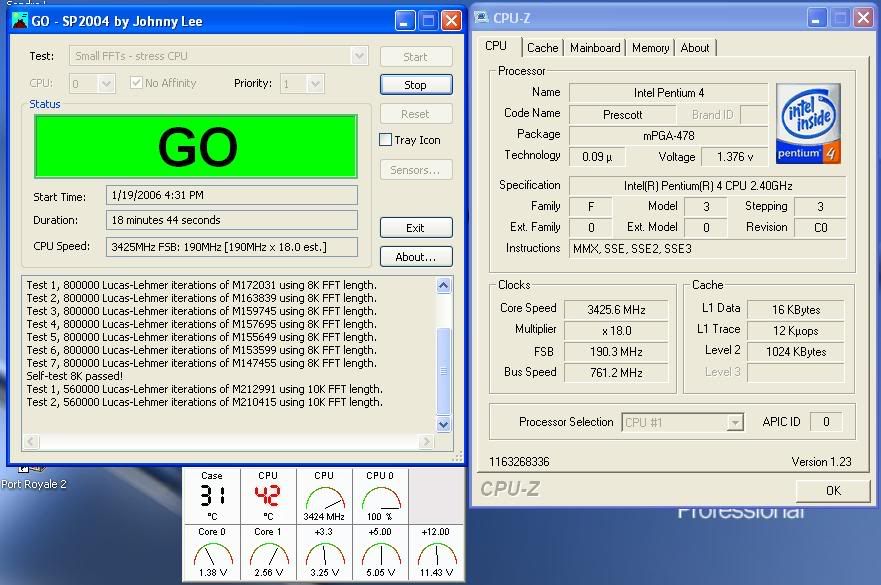Minimize the SP2004 window
This screenshot has width=881, height=585.
[405, 21]
